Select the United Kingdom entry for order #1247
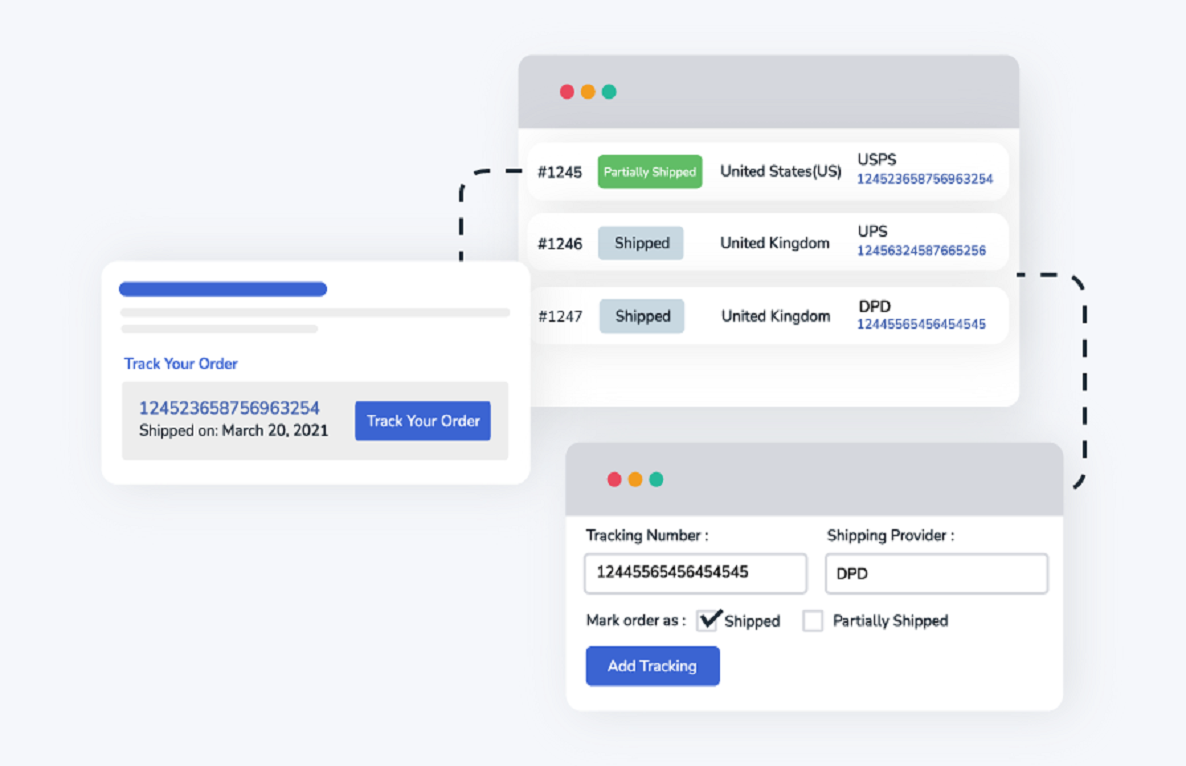 (x=775, y=315)
